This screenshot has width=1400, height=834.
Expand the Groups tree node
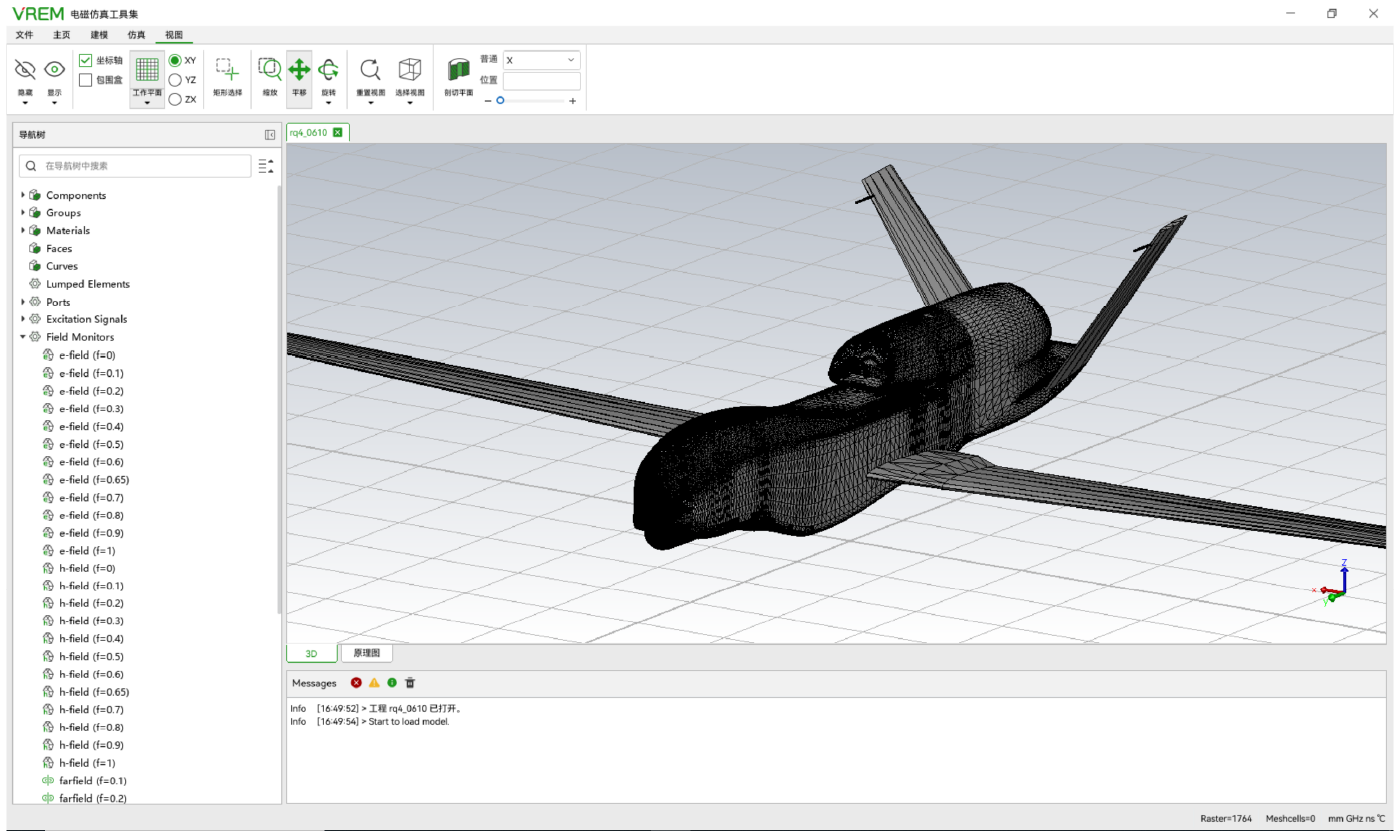coord(23,213)
